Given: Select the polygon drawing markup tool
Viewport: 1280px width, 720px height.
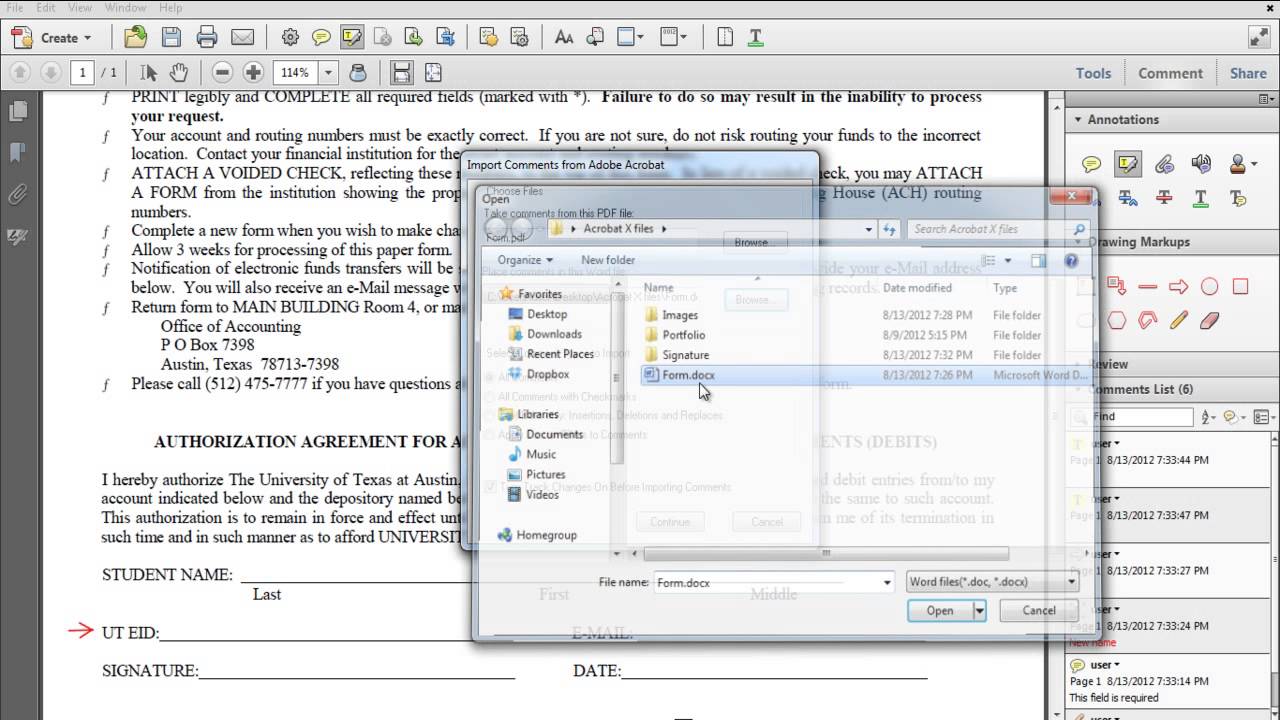Looking at the screenshot, I should click(1116, 321).
